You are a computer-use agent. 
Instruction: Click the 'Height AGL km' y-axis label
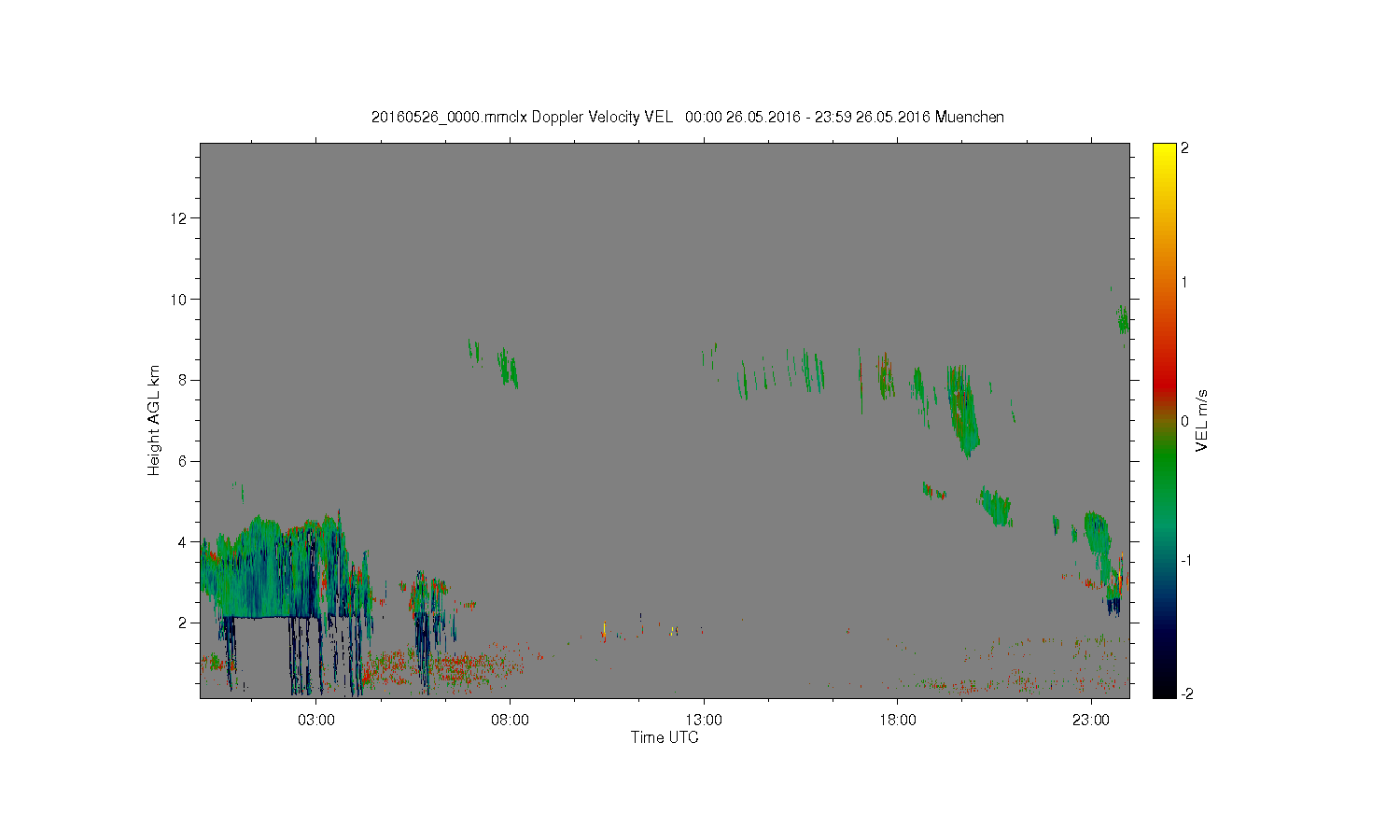tap(154, 420)
